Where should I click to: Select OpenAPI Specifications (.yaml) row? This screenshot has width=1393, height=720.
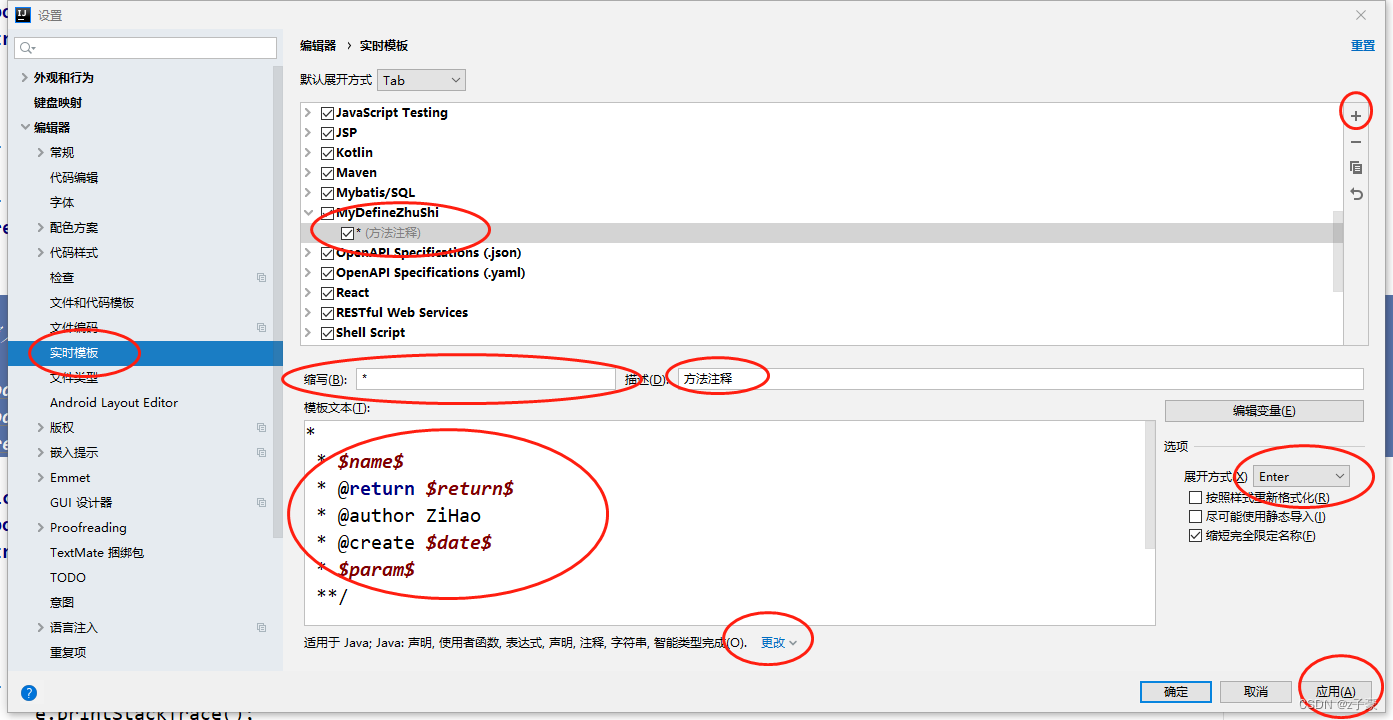click(430, 273)
